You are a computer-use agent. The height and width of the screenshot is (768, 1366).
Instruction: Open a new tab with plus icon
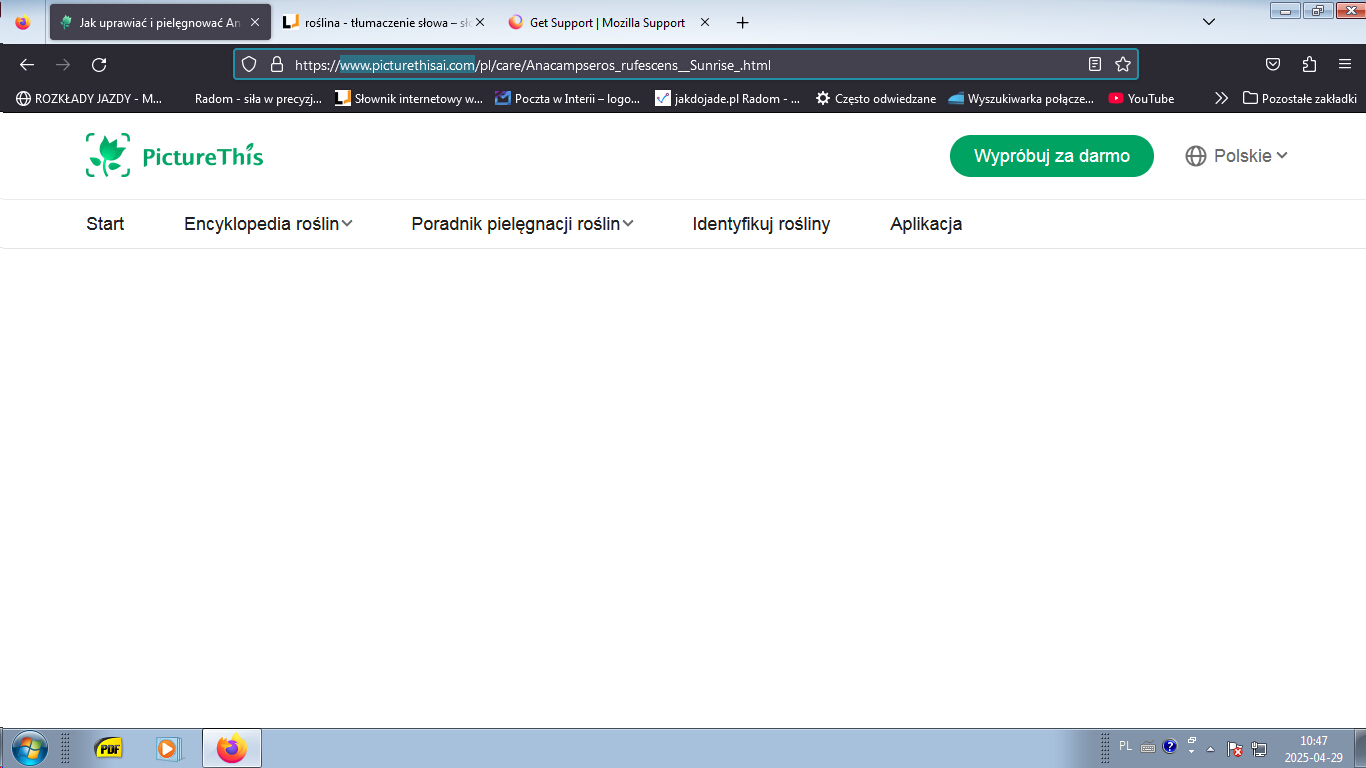tap(742, 22)
